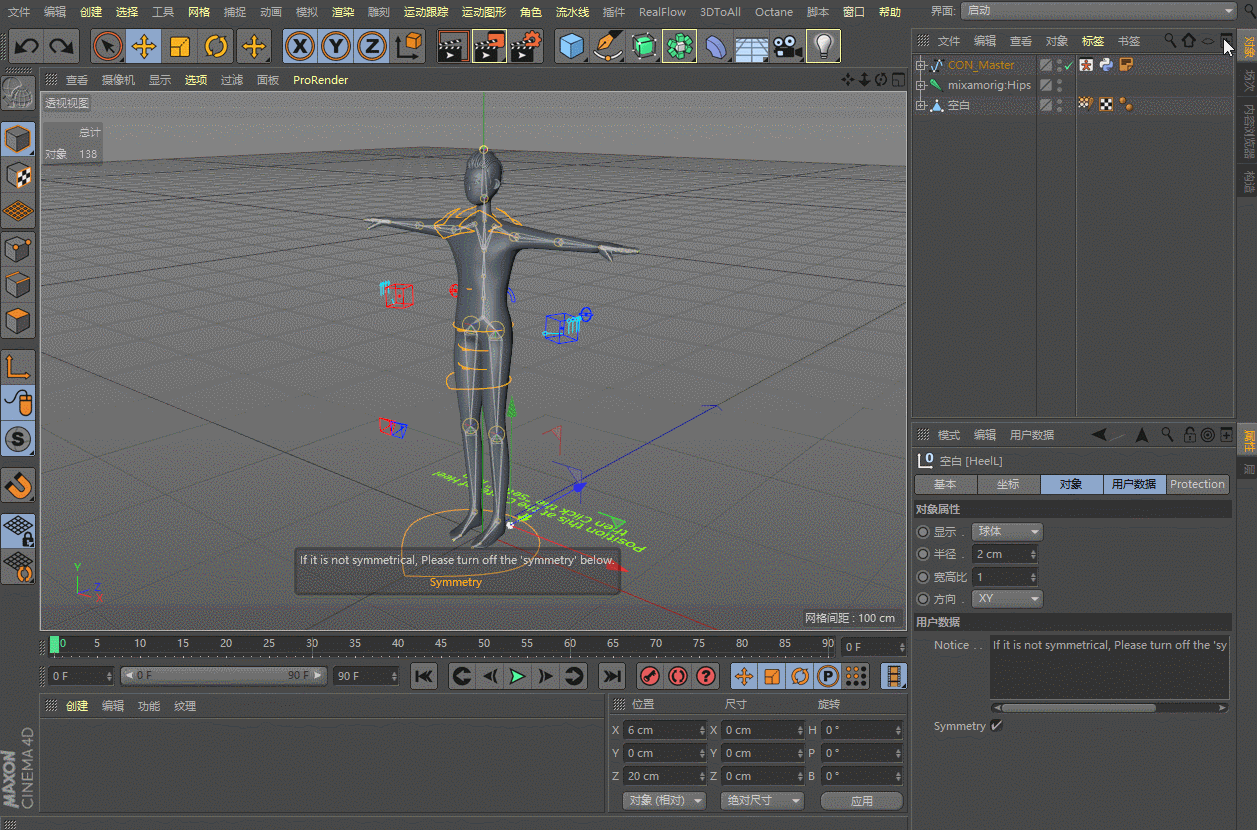Click the attribute manager back arrow
Viewport: 1257px width, 830px height.
[x=1100, y=434]
